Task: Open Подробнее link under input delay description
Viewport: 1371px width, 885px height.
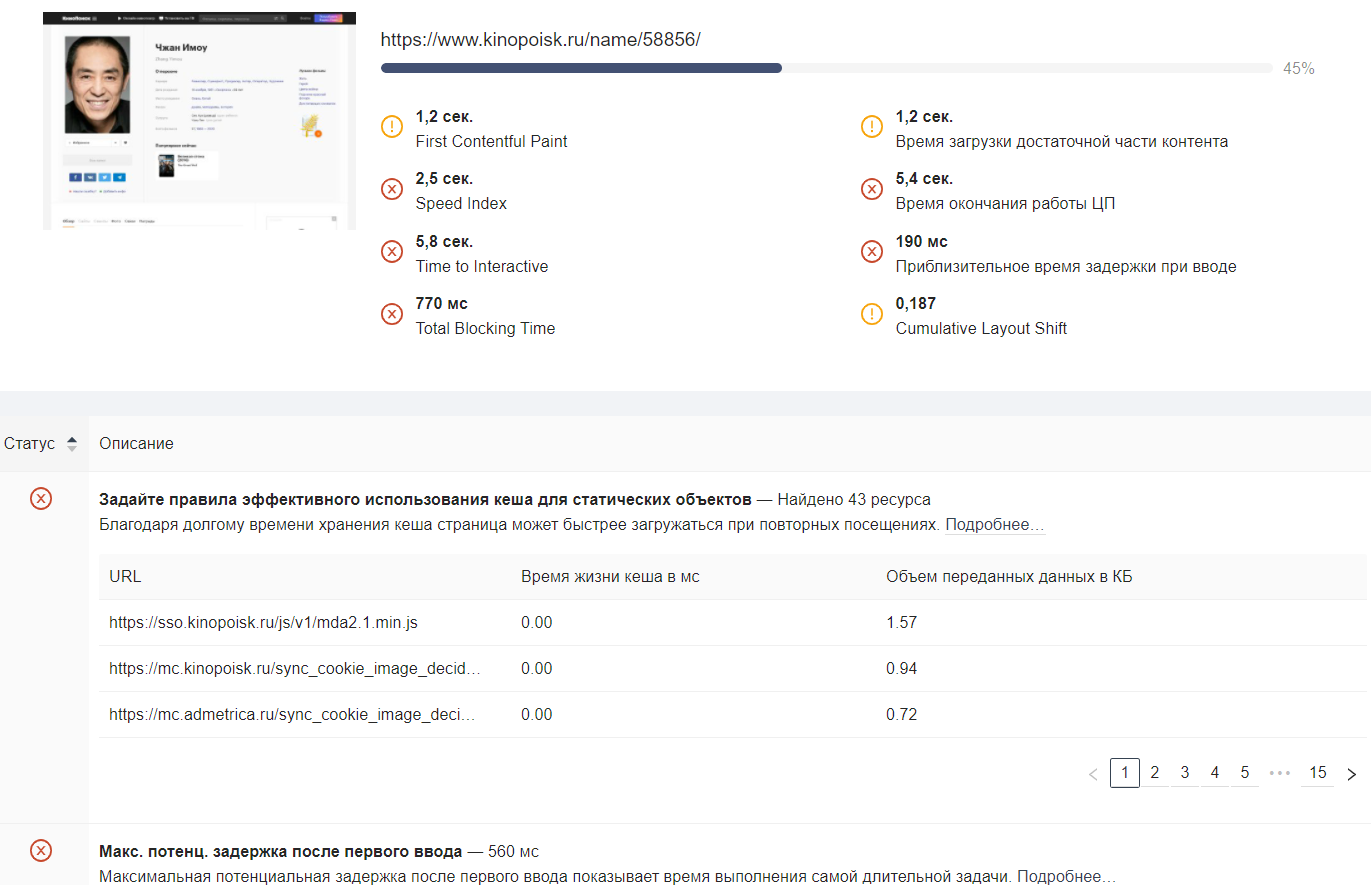Action: pyautogui.click(x=1067, y=877)
